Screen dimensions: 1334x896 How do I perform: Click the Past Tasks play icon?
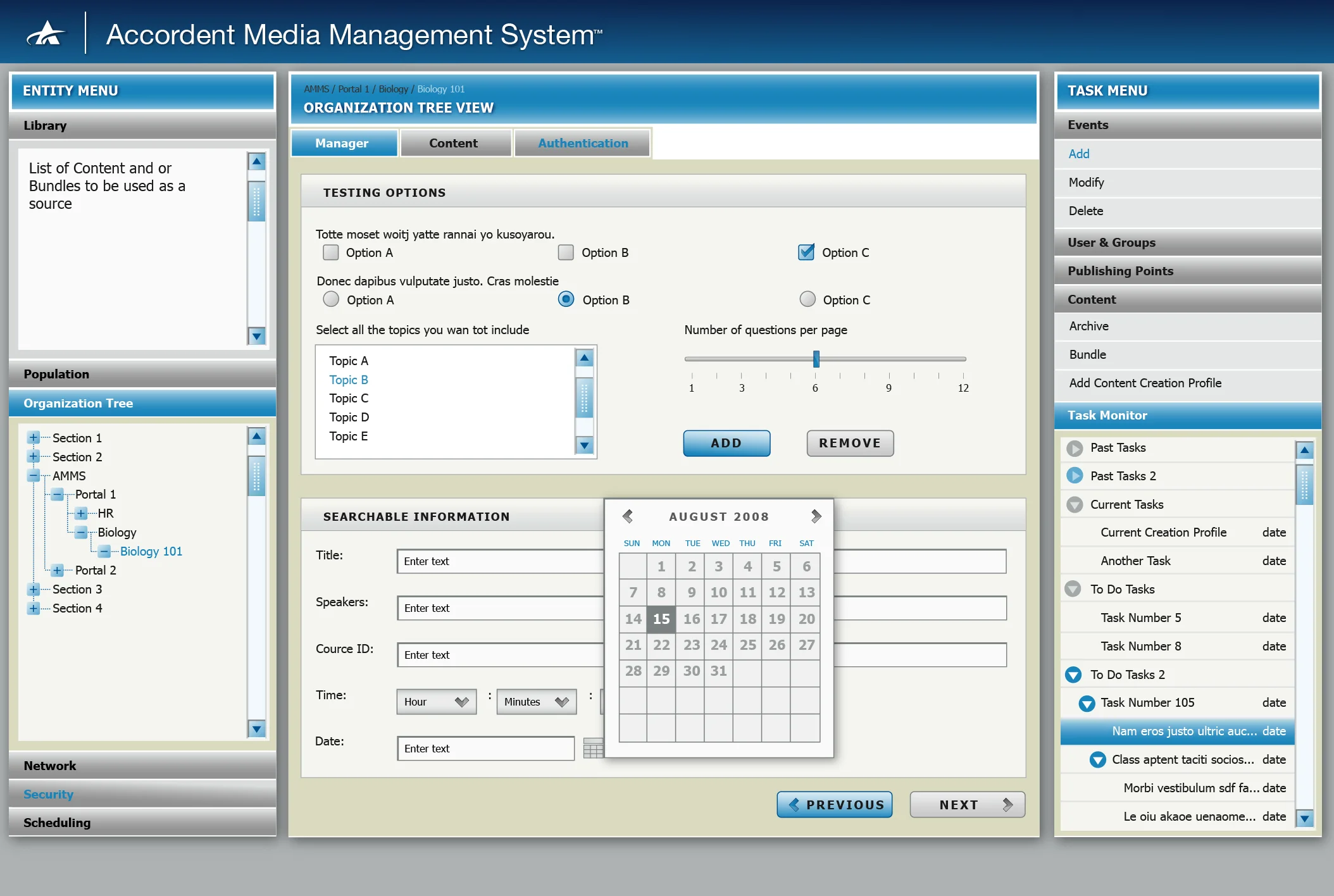click(1075, 448)
